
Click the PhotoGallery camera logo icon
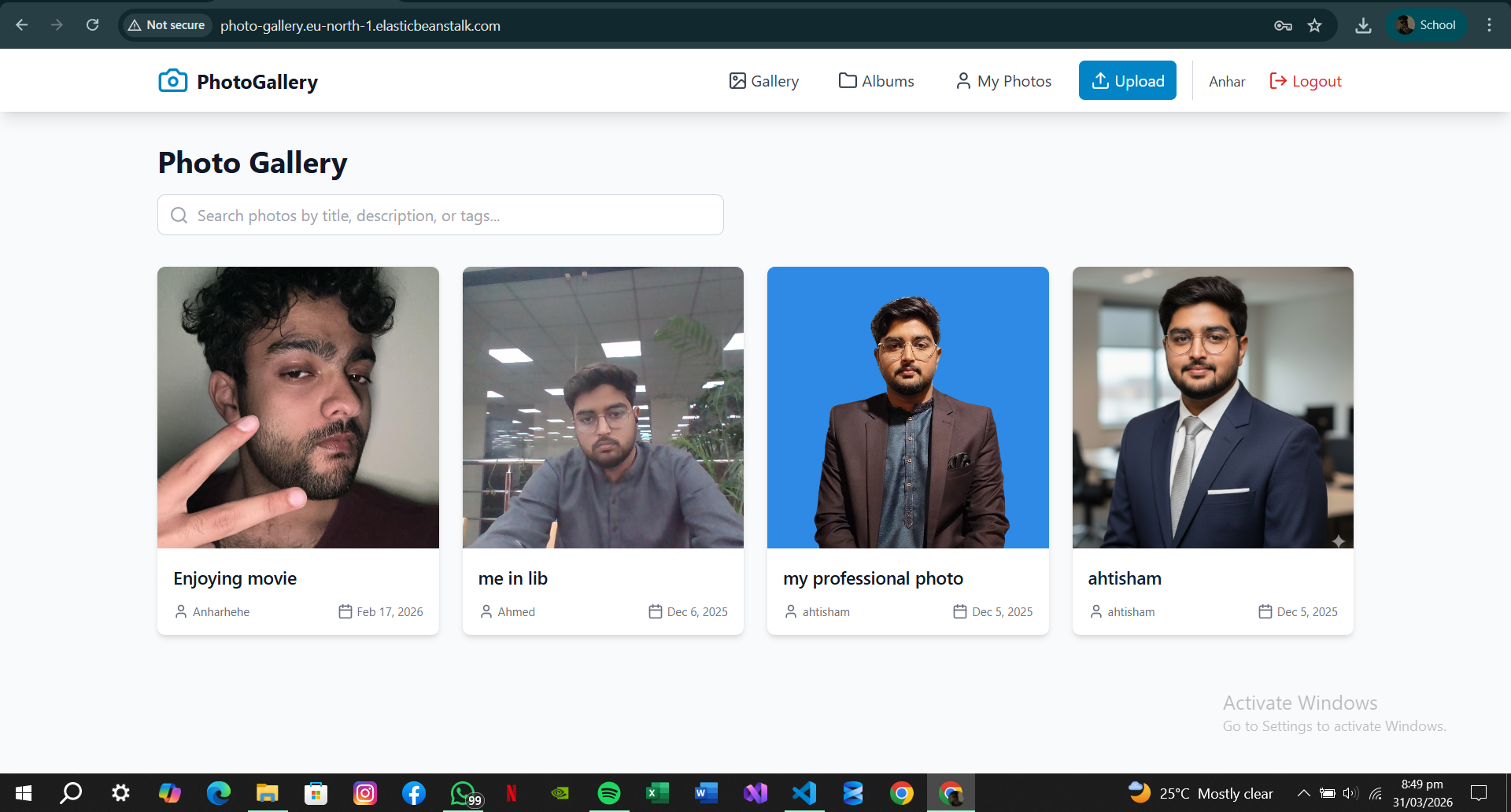[173, 81]
